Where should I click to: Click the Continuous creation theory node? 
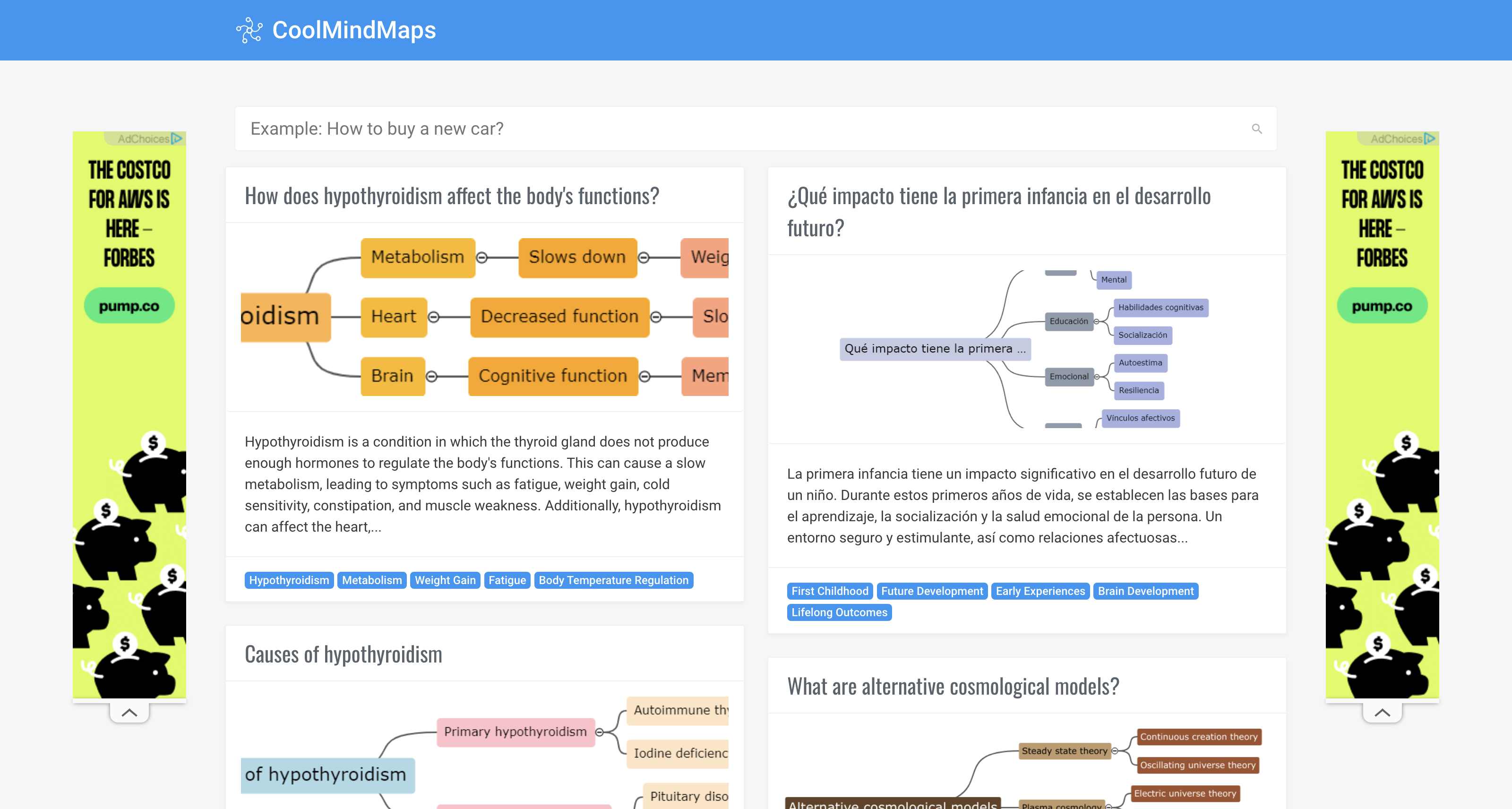(1199, 737)
